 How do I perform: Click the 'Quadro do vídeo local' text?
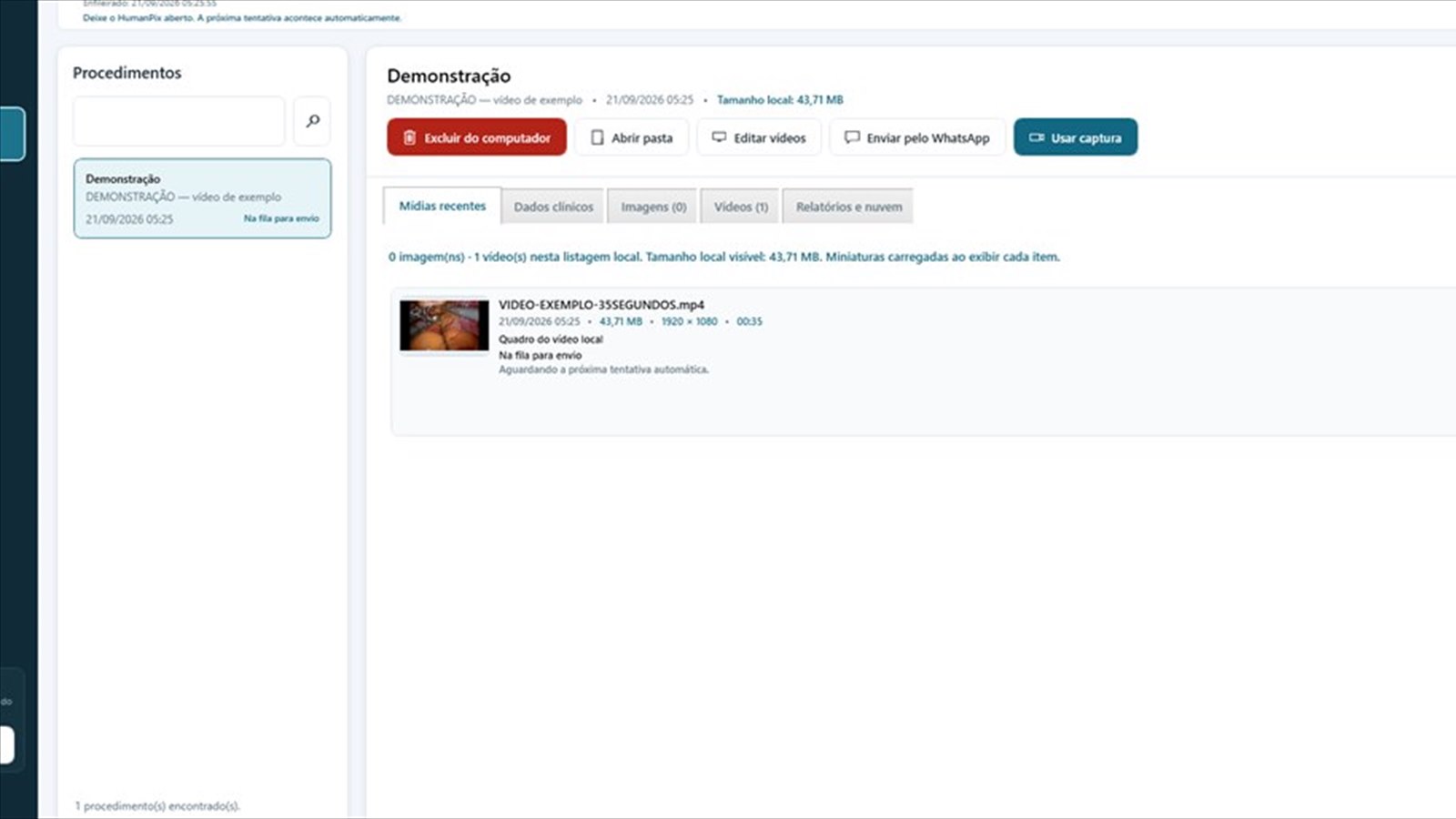click(x=551, y=339)
